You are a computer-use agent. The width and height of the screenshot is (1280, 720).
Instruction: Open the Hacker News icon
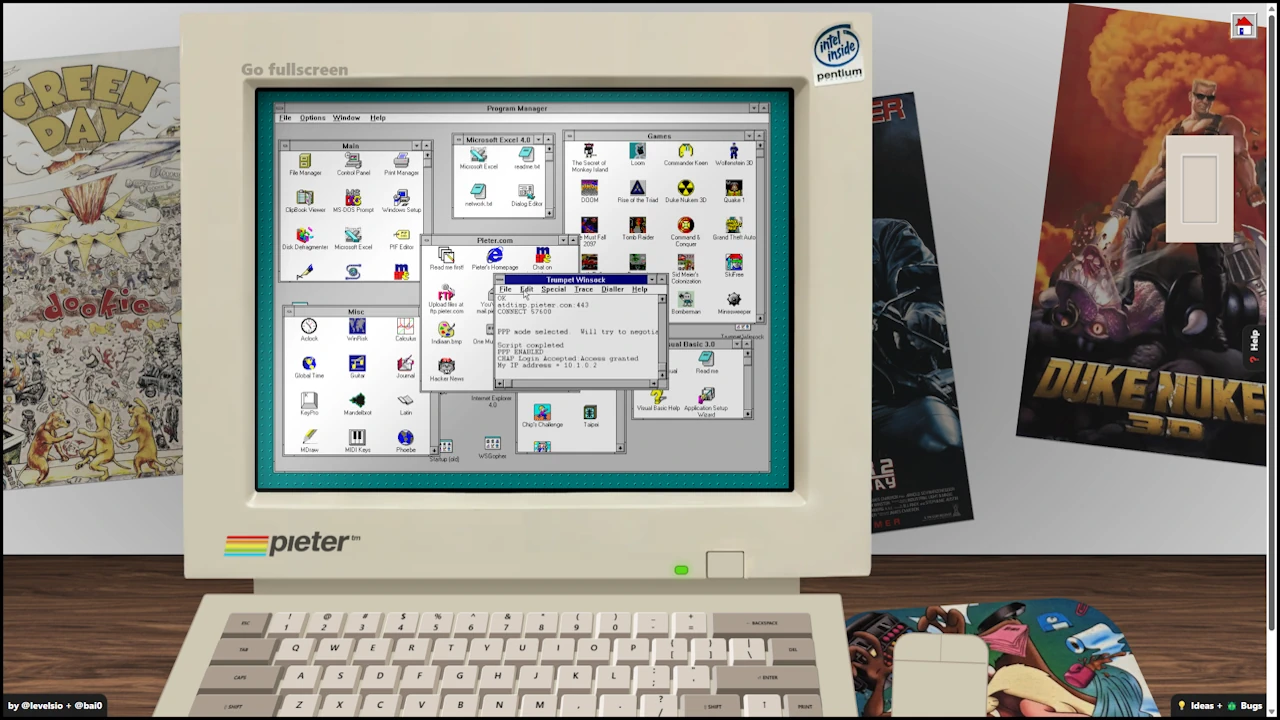coord(446,367)
